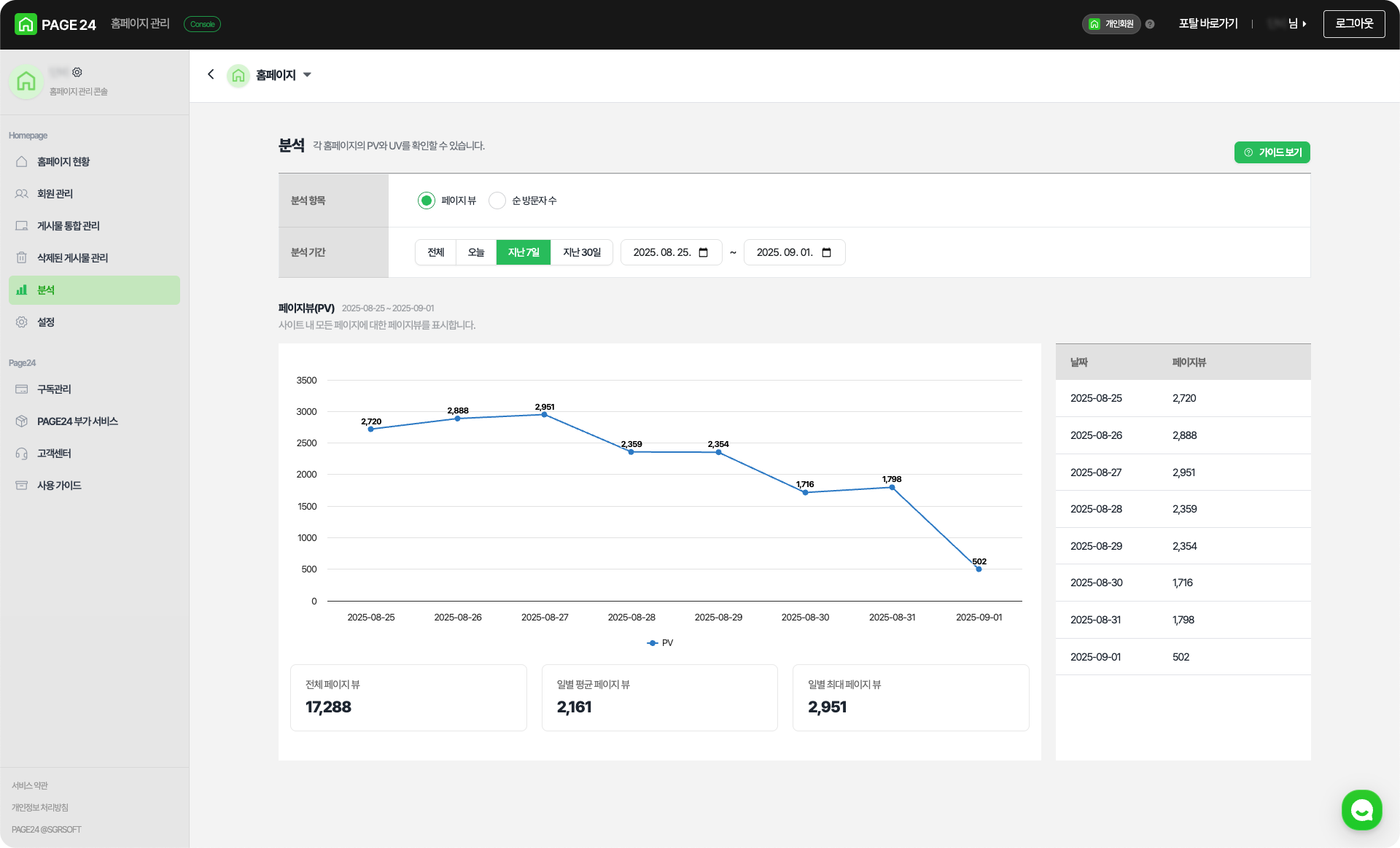Click the back arrow next to 홈페이지
The height and width of the screenshot is (848, 1400).
(211, 74)
